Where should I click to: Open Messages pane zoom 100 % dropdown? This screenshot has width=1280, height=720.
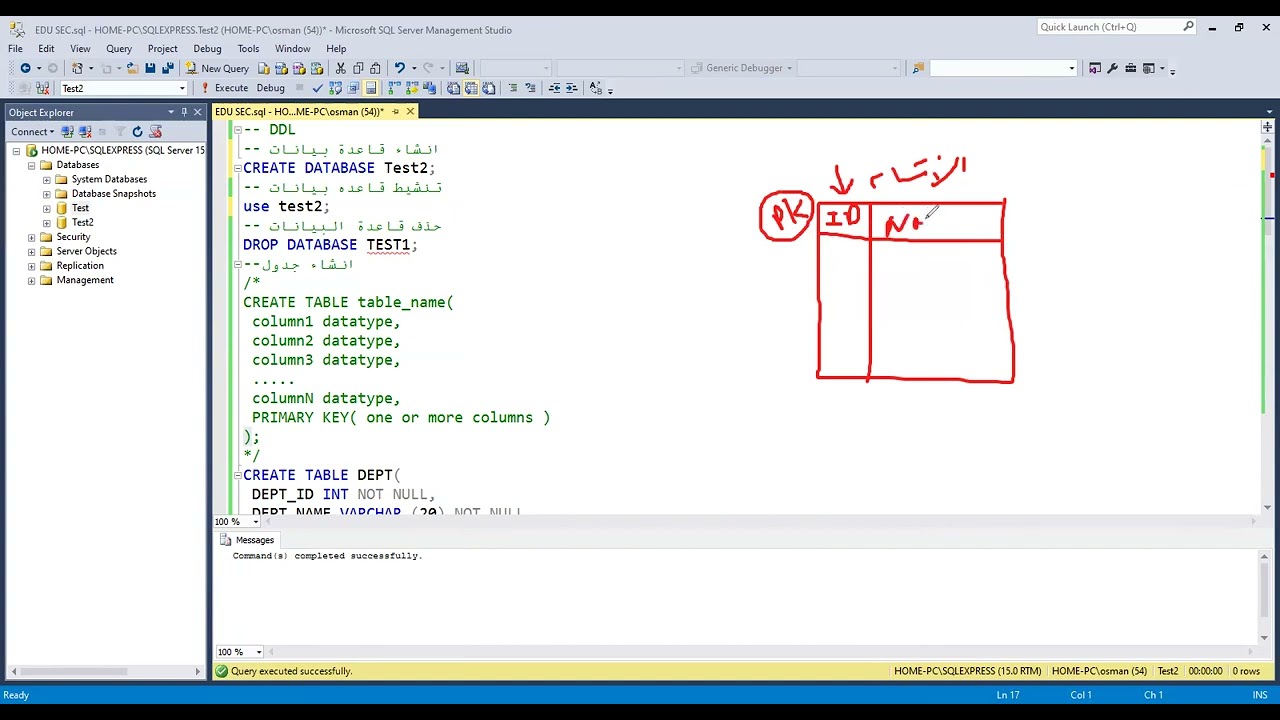pos(259,652)
